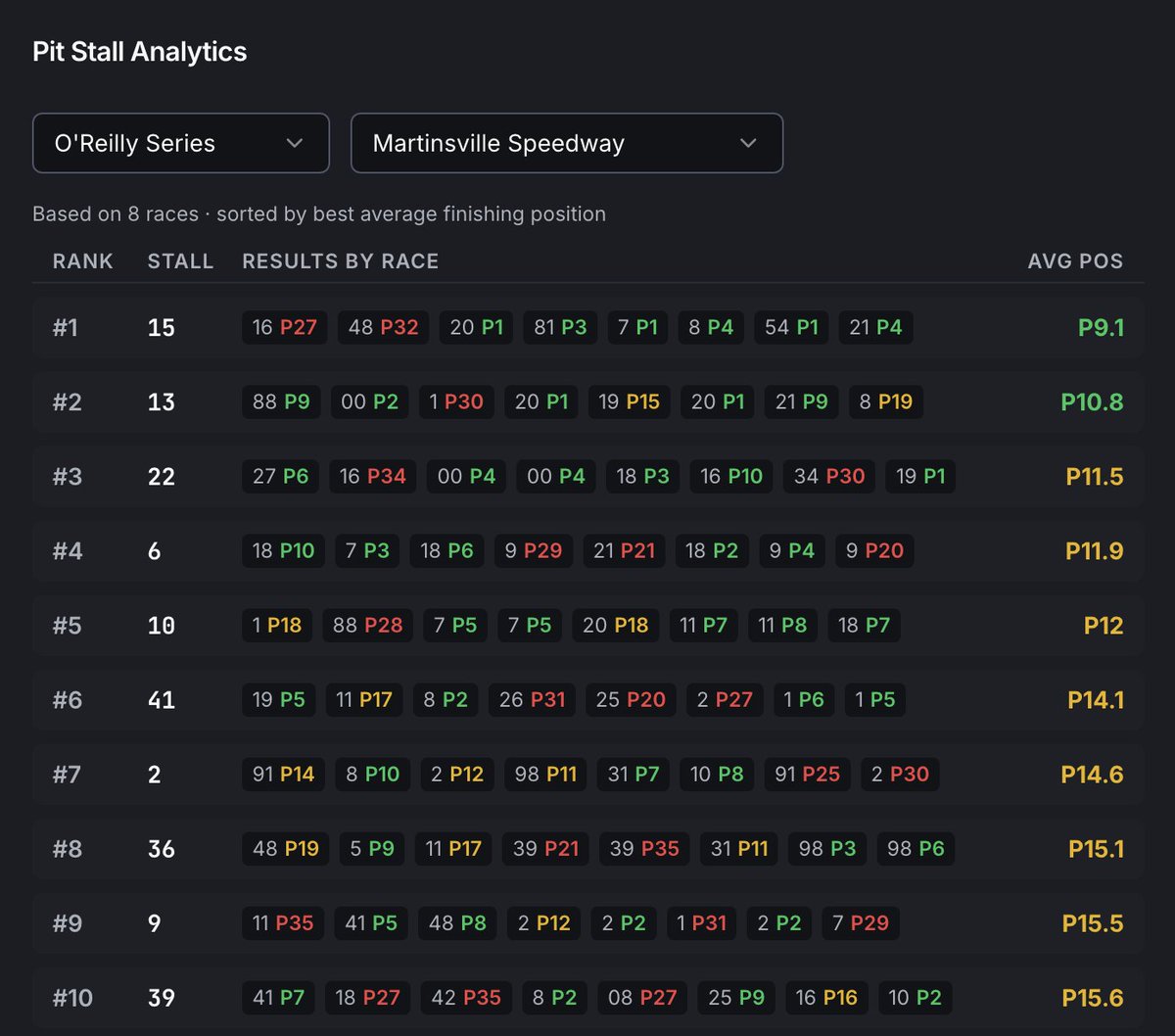Click the 91 P25 result chip
Screen dimensions: 1175x1036
[808, 774]
